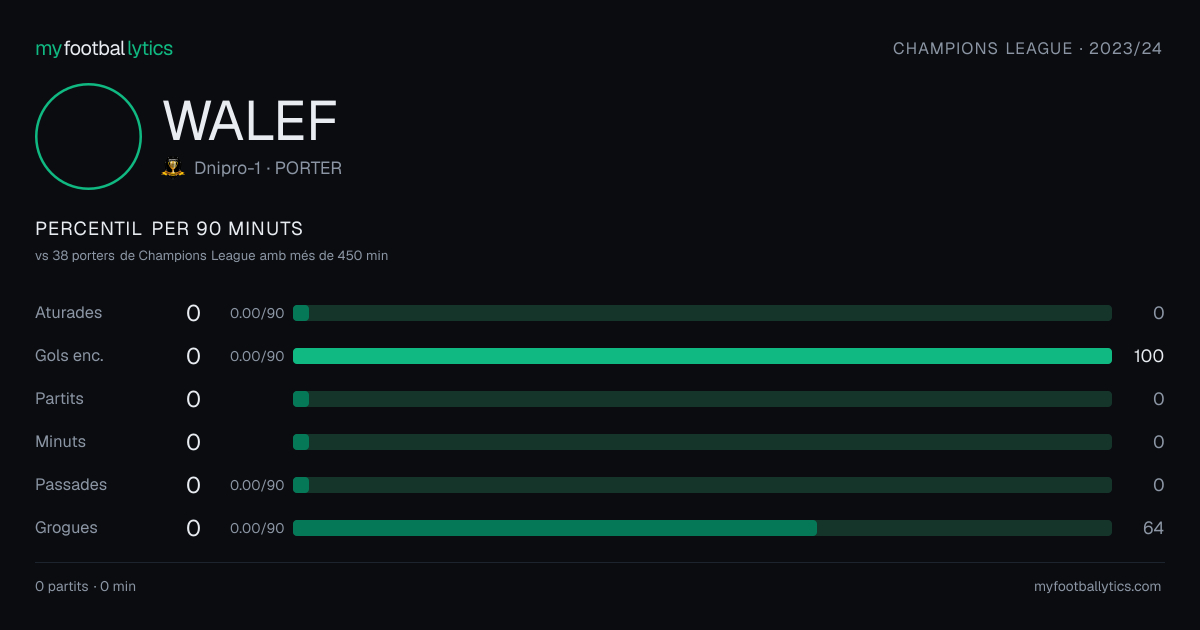Click the Aturades percentile bar

pyautogui.click(x=702, y=313)
